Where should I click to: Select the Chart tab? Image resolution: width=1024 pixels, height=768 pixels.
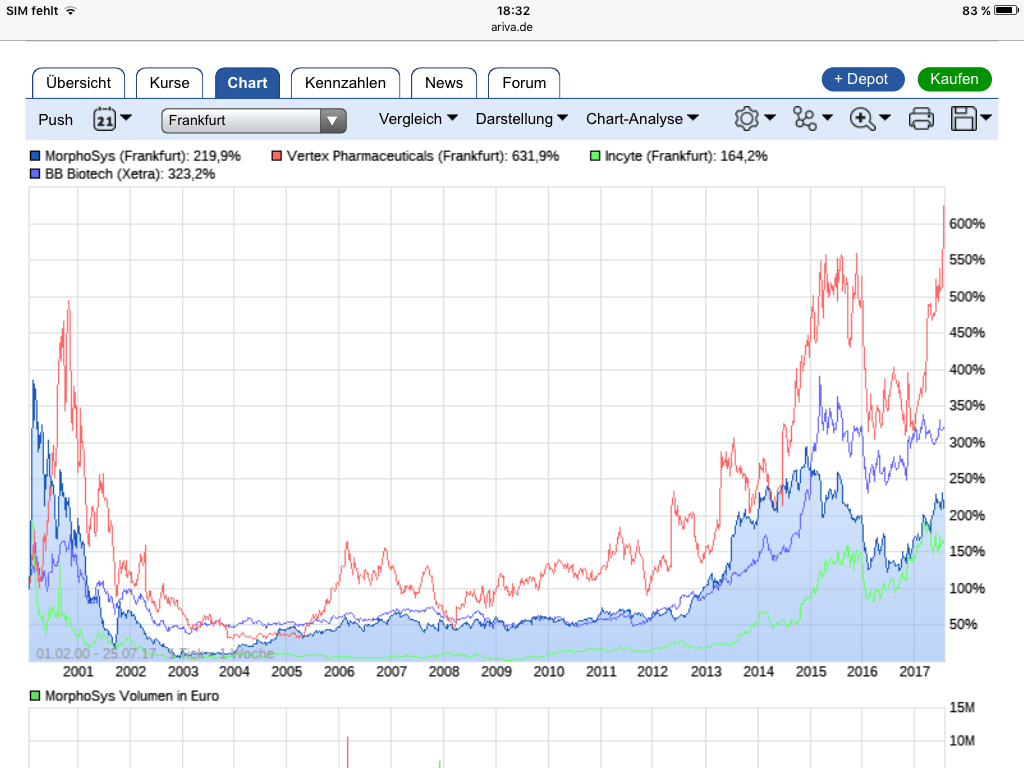pyautogui.click(x=248, y=83)
